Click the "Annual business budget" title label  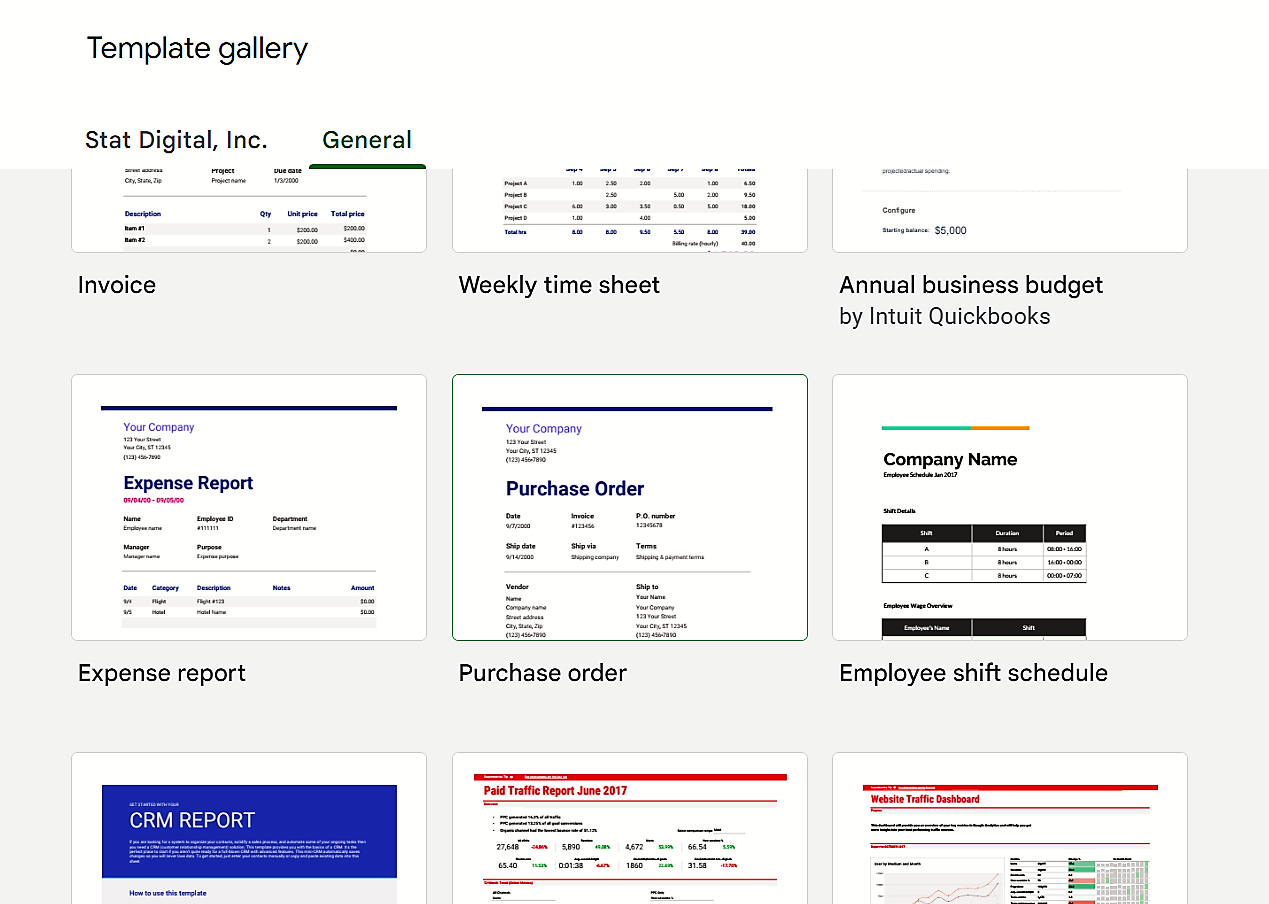coord(971,285)
